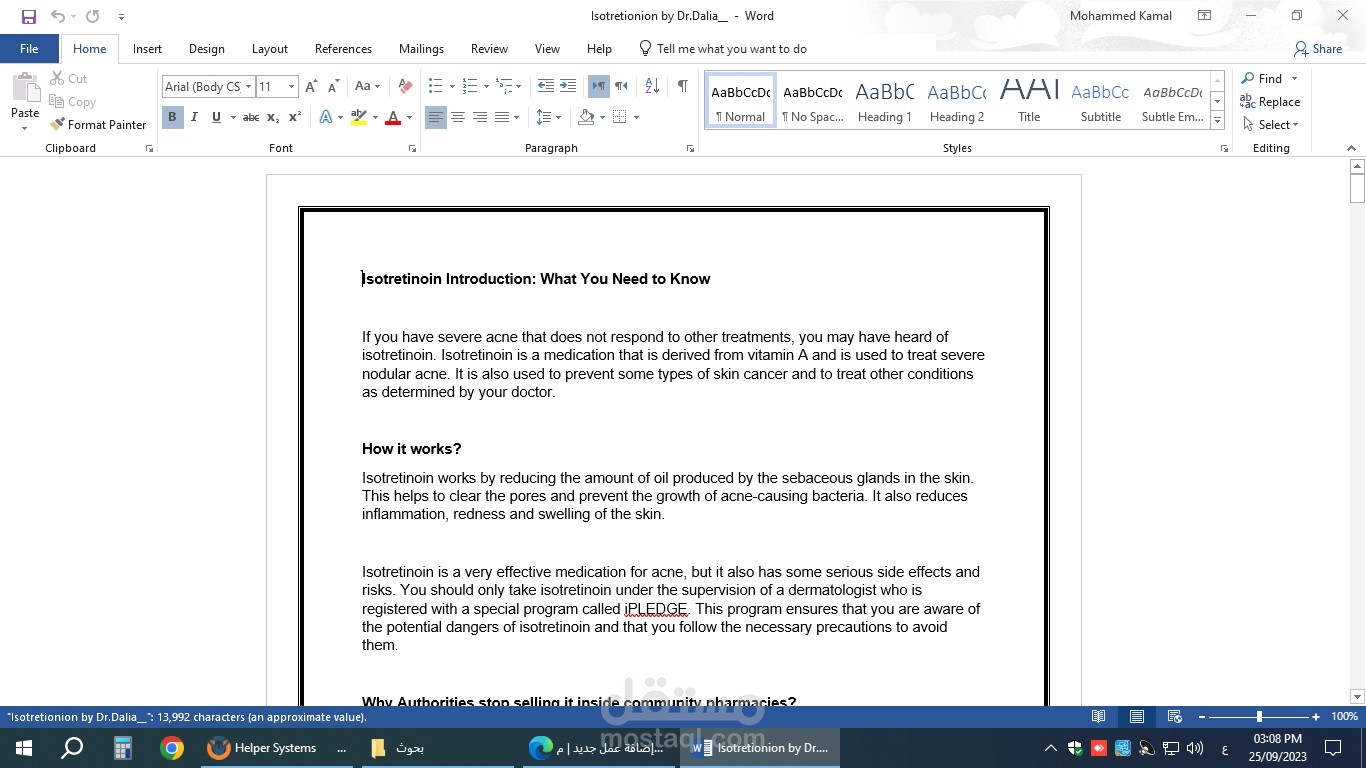Shrink the font size
The width and height of the screenshot is (1366, 768).
point(333,87)
